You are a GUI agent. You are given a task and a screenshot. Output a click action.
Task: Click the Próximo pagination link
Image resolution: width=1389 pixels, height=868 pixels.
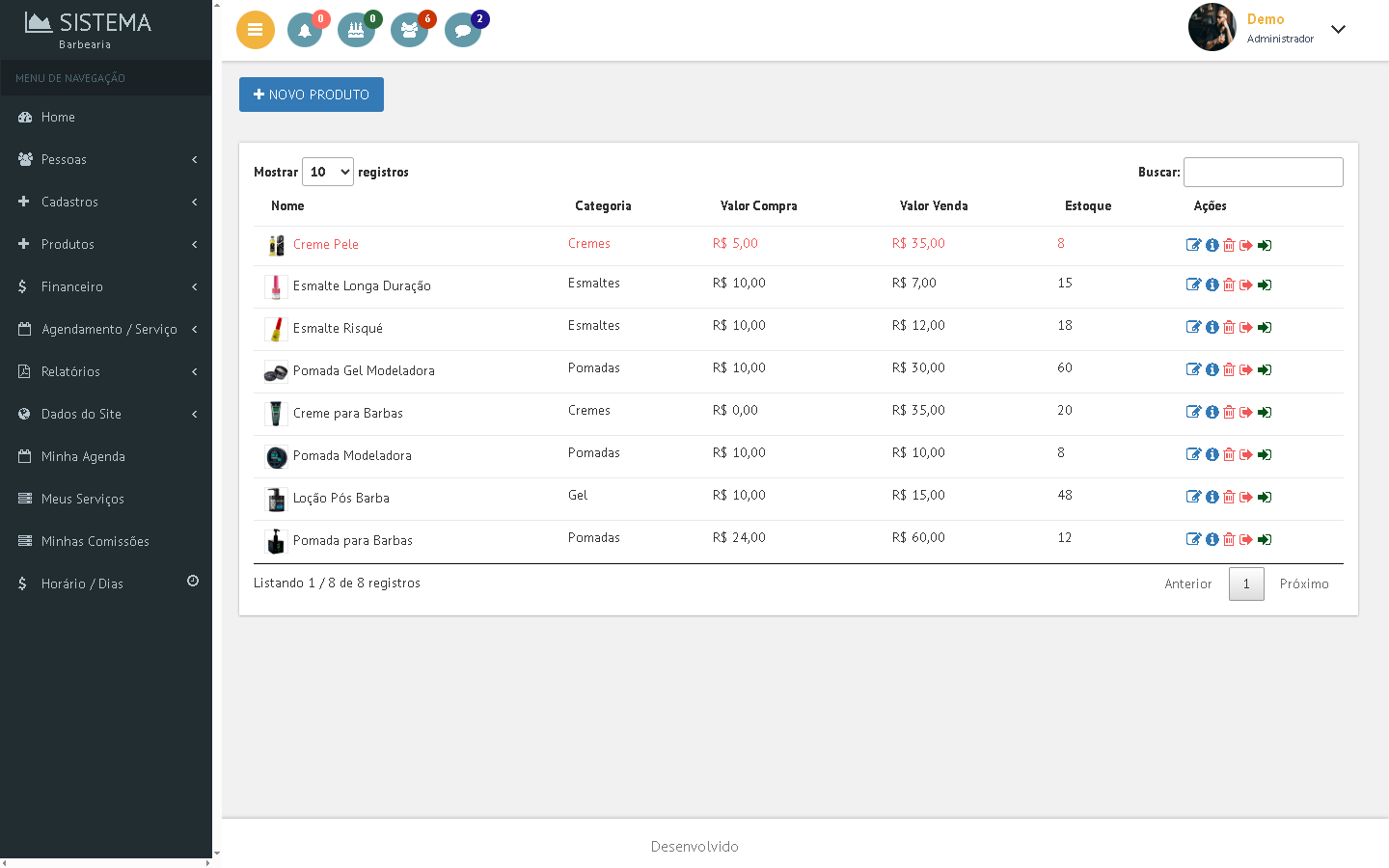(1304, 583)
